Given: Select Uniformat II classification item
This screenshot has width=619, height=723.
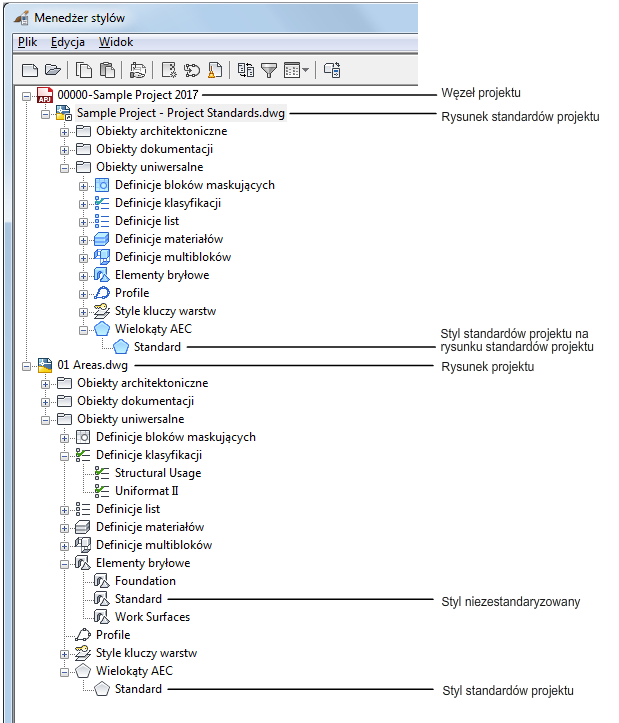Looking at the screenshot, I should [147, 491].
